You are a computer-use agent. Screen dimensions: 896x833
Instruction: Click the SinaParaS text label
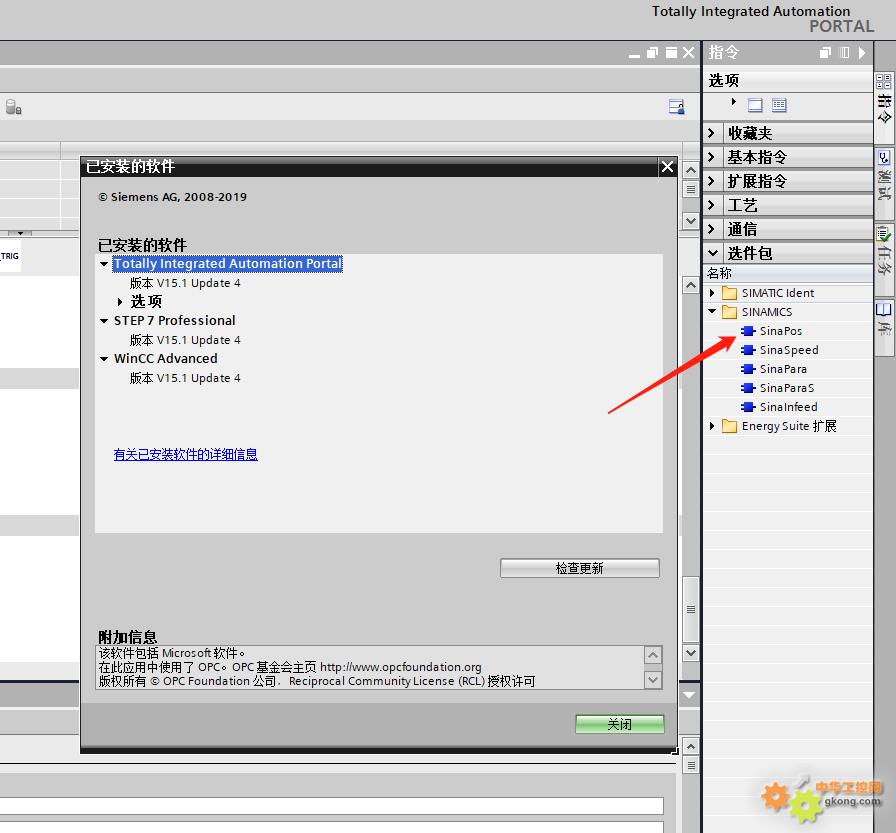pos(787,388)
